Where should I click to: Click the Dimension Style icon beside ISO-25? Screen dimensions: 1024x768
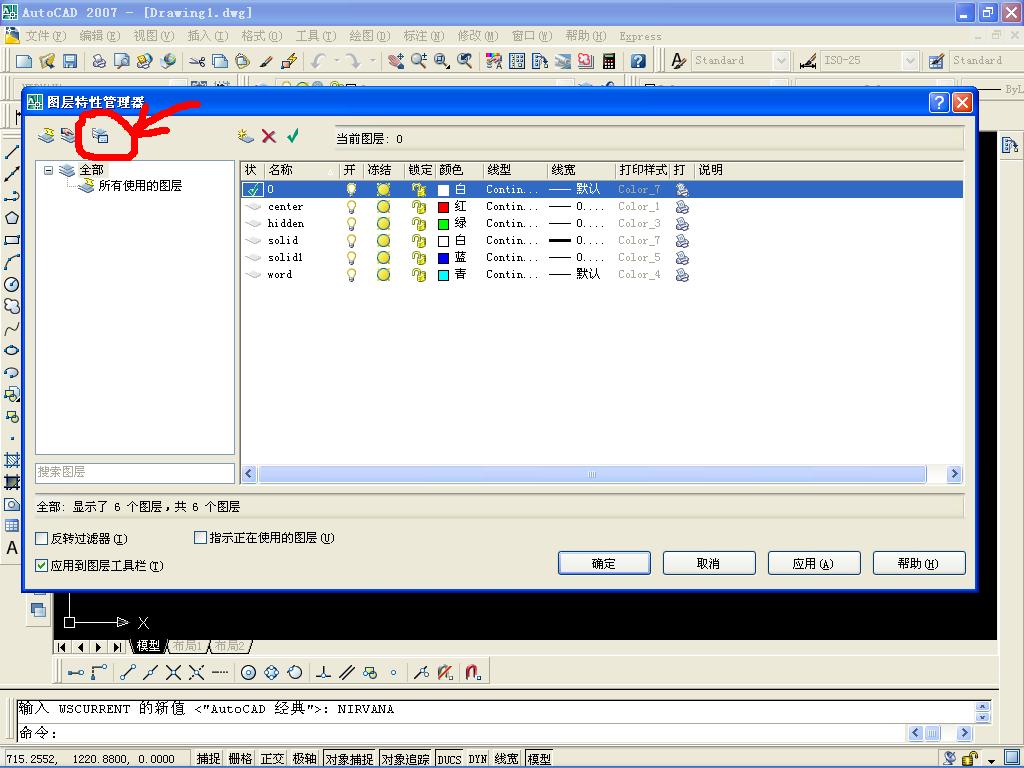pos(808,61)
